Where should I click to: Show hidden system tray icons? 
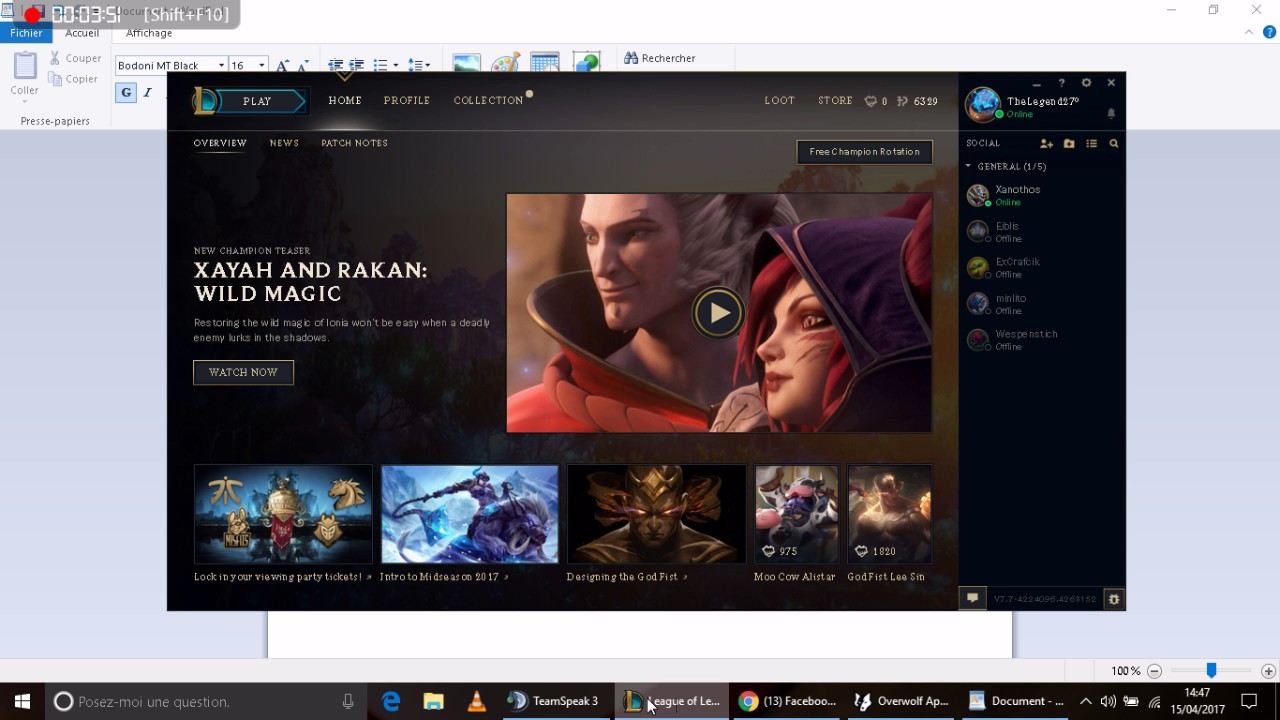click(1085, 701)
